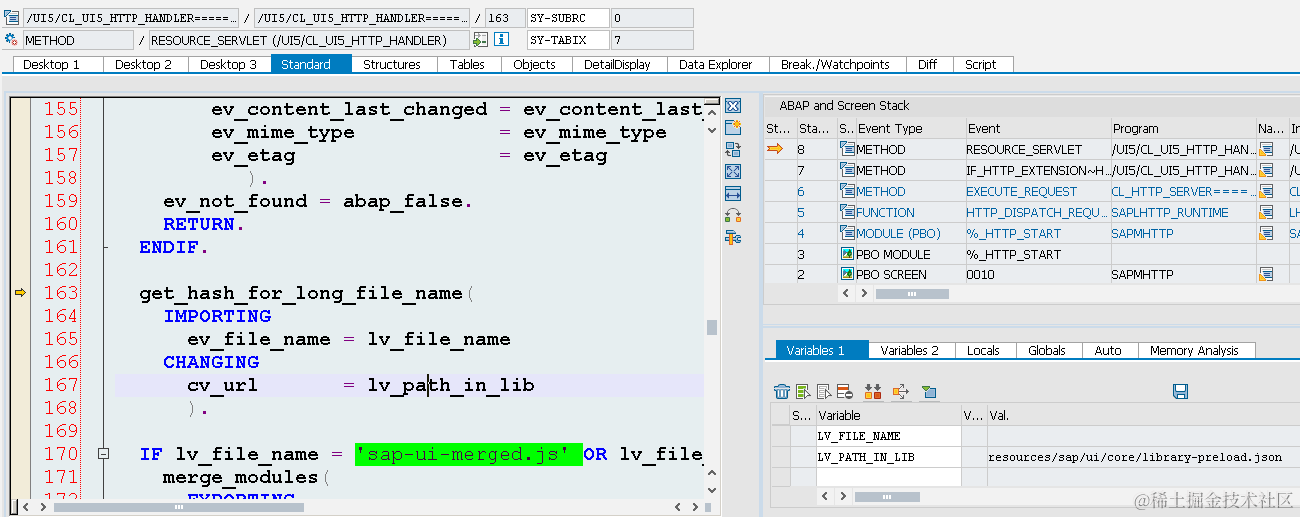This screenshot has height=517, width=1300.
Task: Click the scroll-down chevron of source editor
Action: click(x=711, y=492)
